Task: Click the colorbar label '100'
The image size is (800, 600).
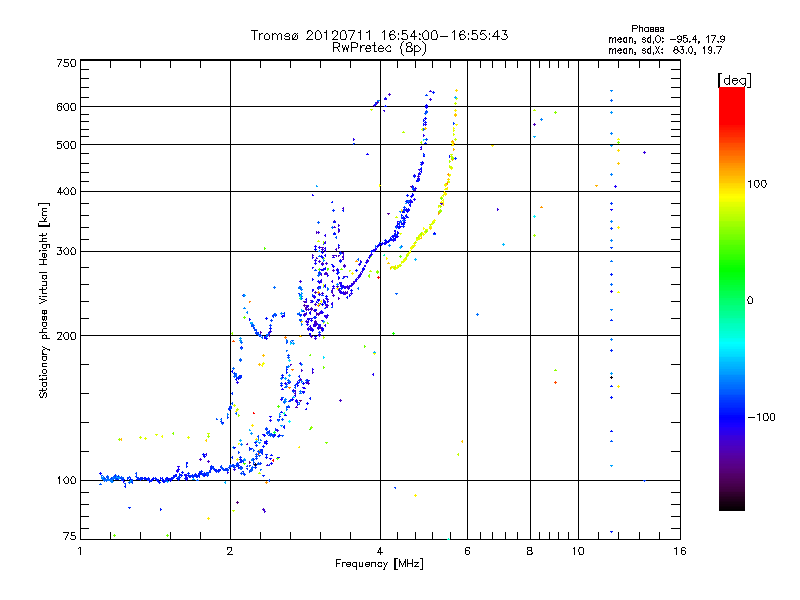Action: 757,184
